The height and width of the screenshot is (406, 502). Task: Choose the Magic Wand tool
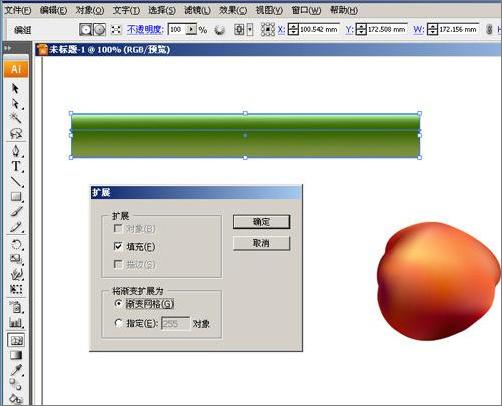[x=15, y=117]
